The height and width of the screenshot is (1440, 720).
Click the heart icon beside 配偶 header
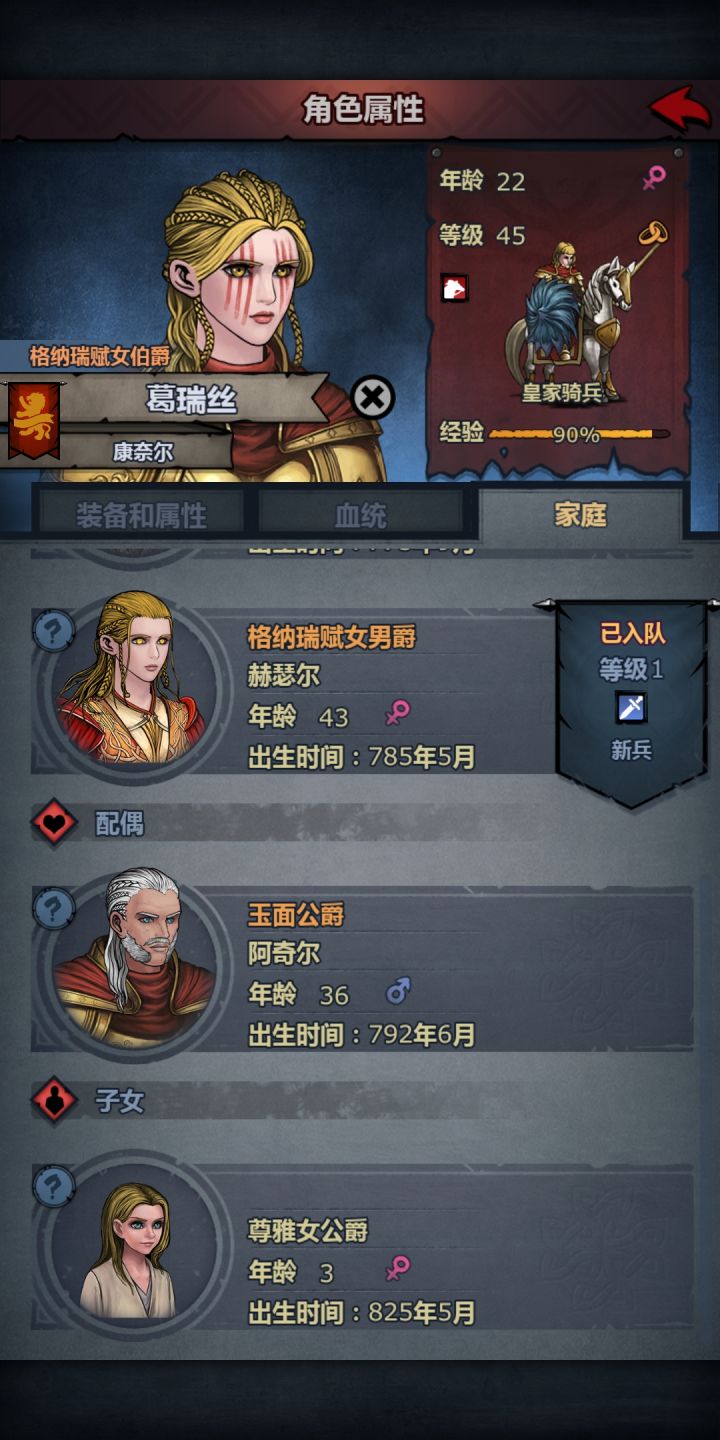click(x=54, y=823)
